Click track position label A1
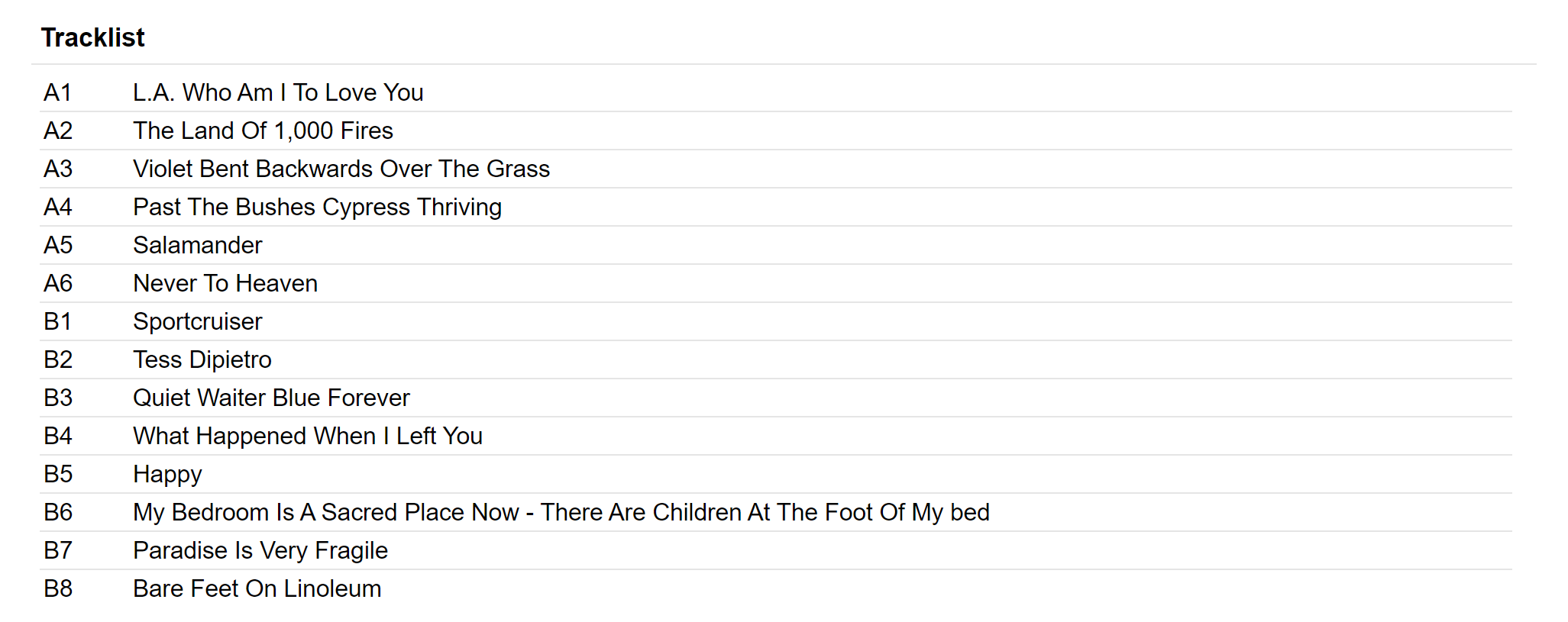This screenshot has height=622, width=1568. tap(57, 92)
